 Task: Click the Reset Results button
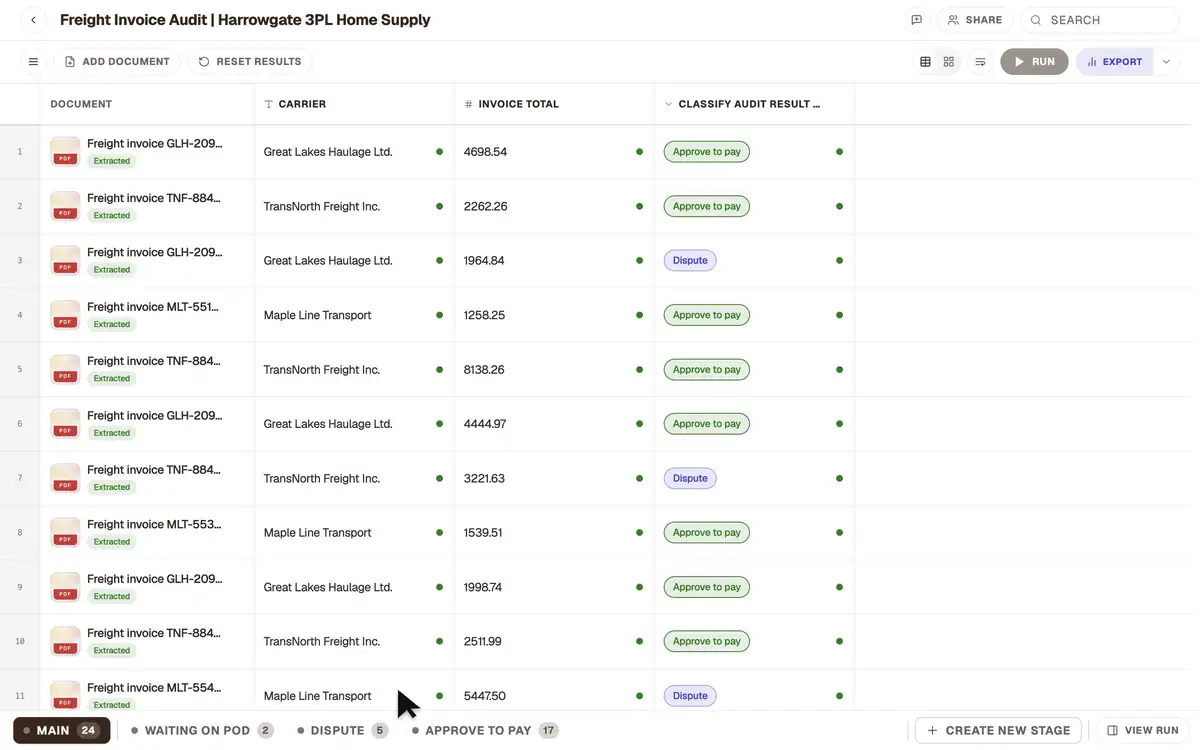coord(250,62)
